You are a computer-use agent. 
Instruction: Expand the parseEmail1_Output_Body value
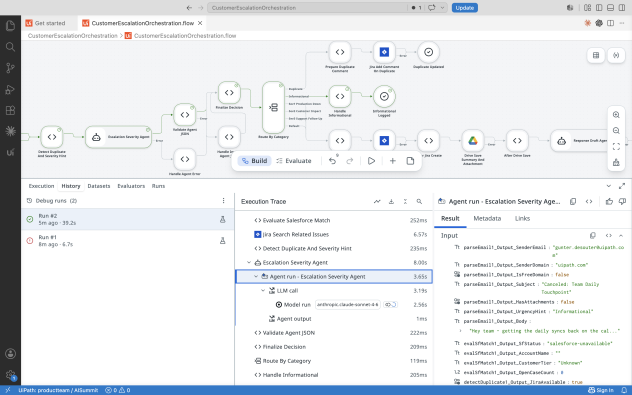coord(460,331)
